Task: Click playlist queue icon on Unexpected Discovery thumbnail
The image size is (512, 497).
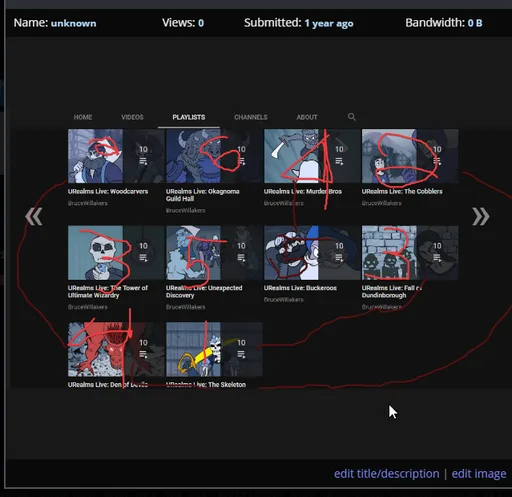Action: click(x=241, y=258)
